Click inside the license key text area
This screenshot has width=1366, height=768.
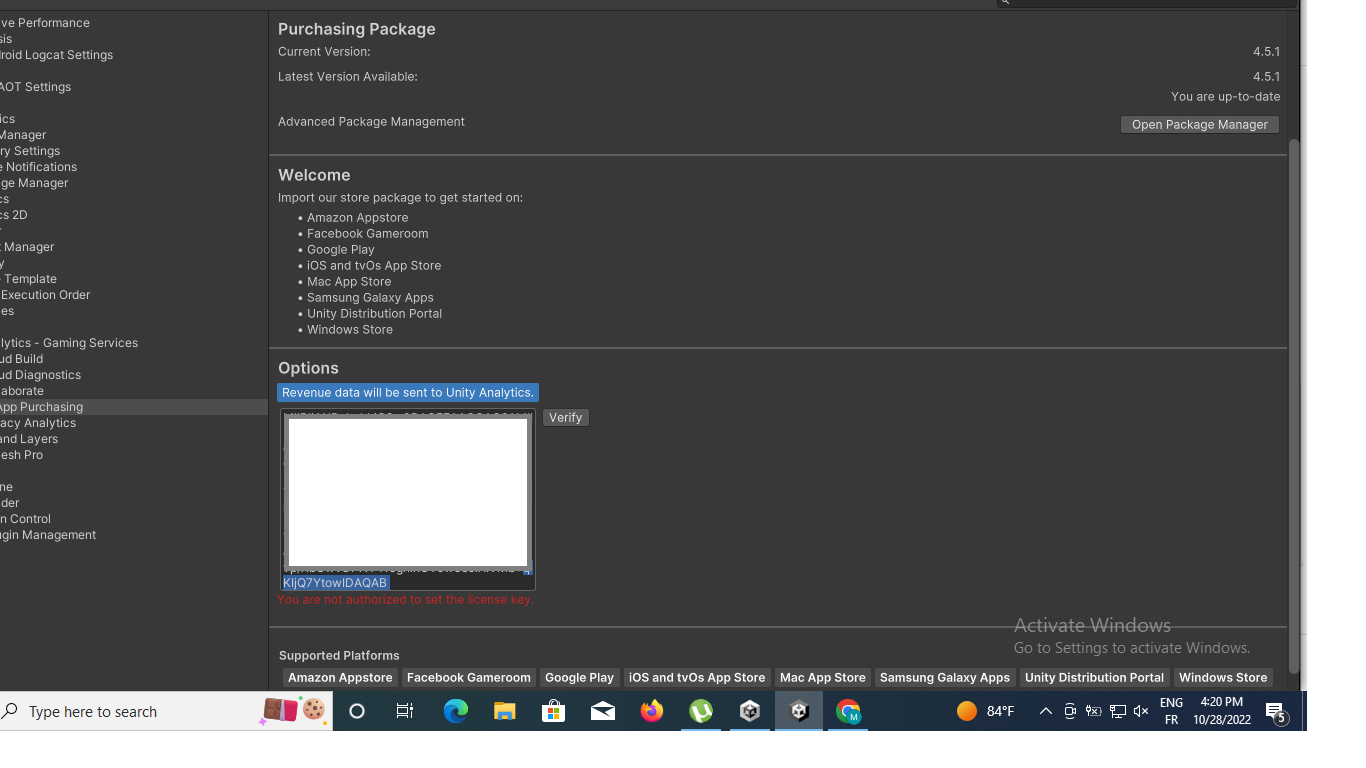tap(408, 499)
